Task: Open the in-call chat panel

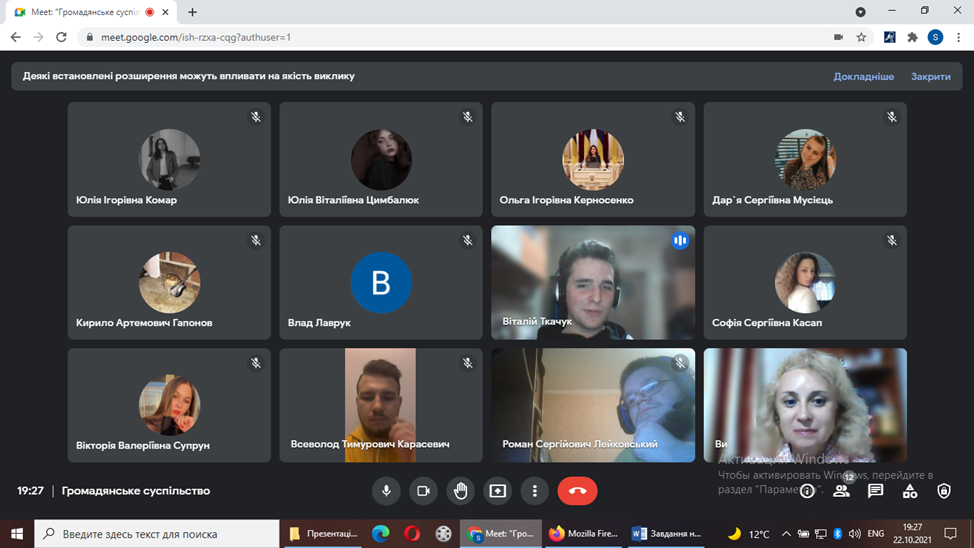Action: (x=875, y=491)
